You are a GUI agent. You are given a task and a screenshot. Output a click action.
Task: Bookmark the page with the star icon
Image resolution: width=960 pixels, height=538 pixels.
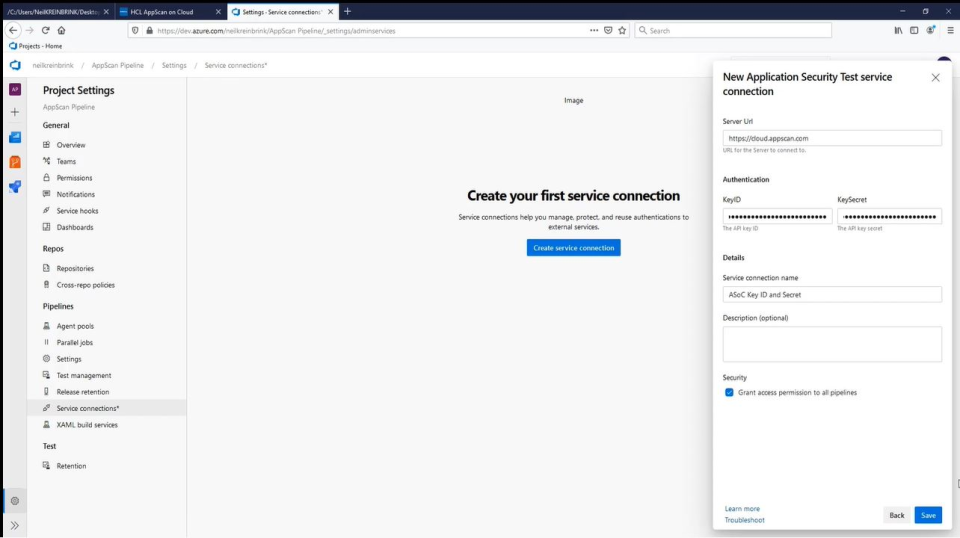[x=622, y=30]
